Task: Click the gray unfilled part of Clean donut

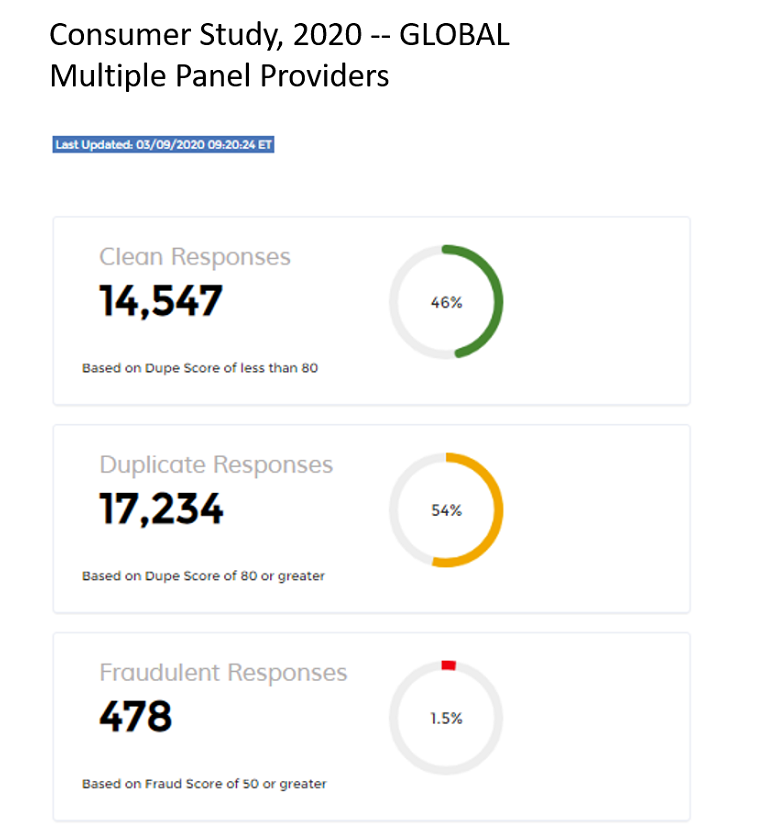Action: pos(396,302)
